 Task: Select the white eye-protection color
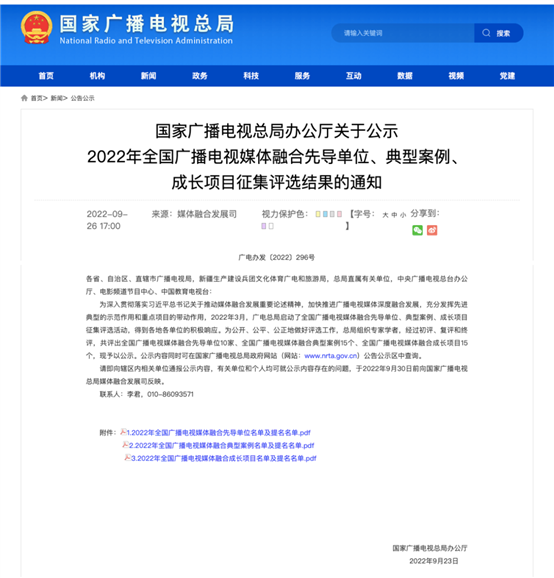pos(271,226)
